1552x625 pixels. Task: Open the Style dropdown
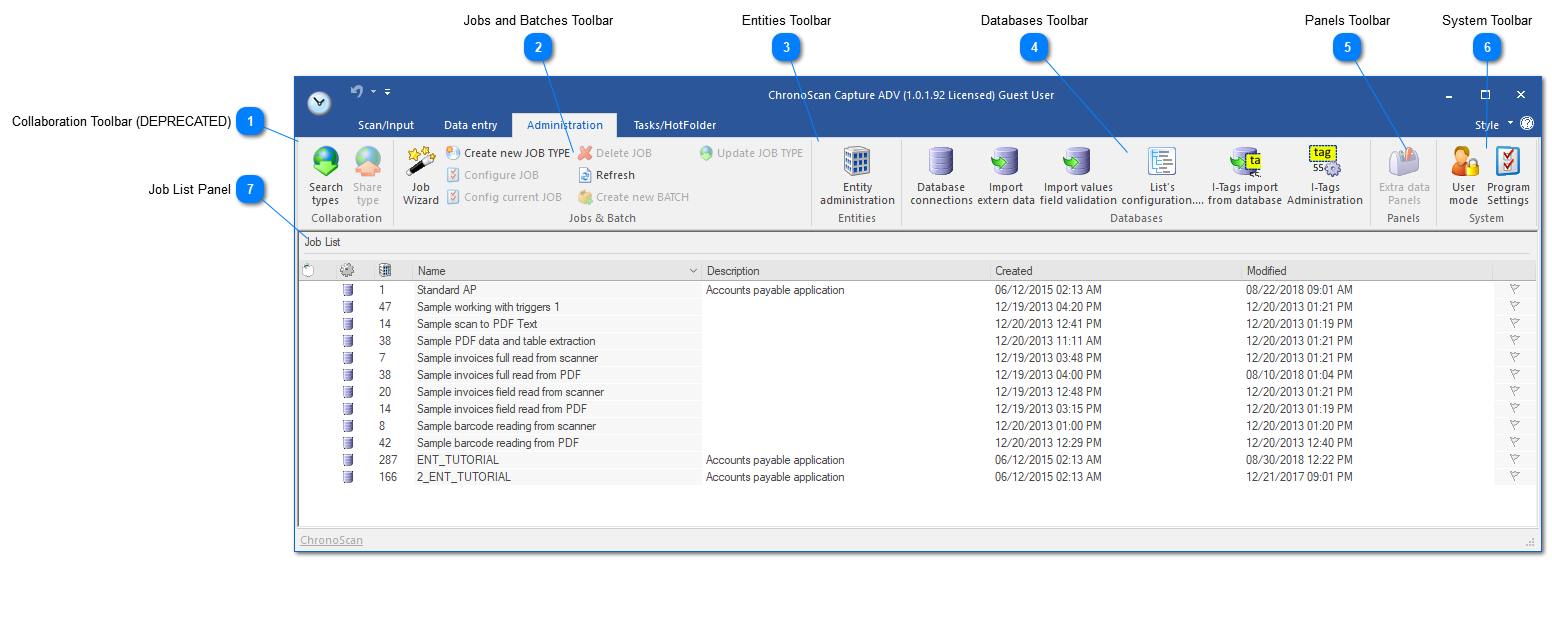click(1493, 124)
